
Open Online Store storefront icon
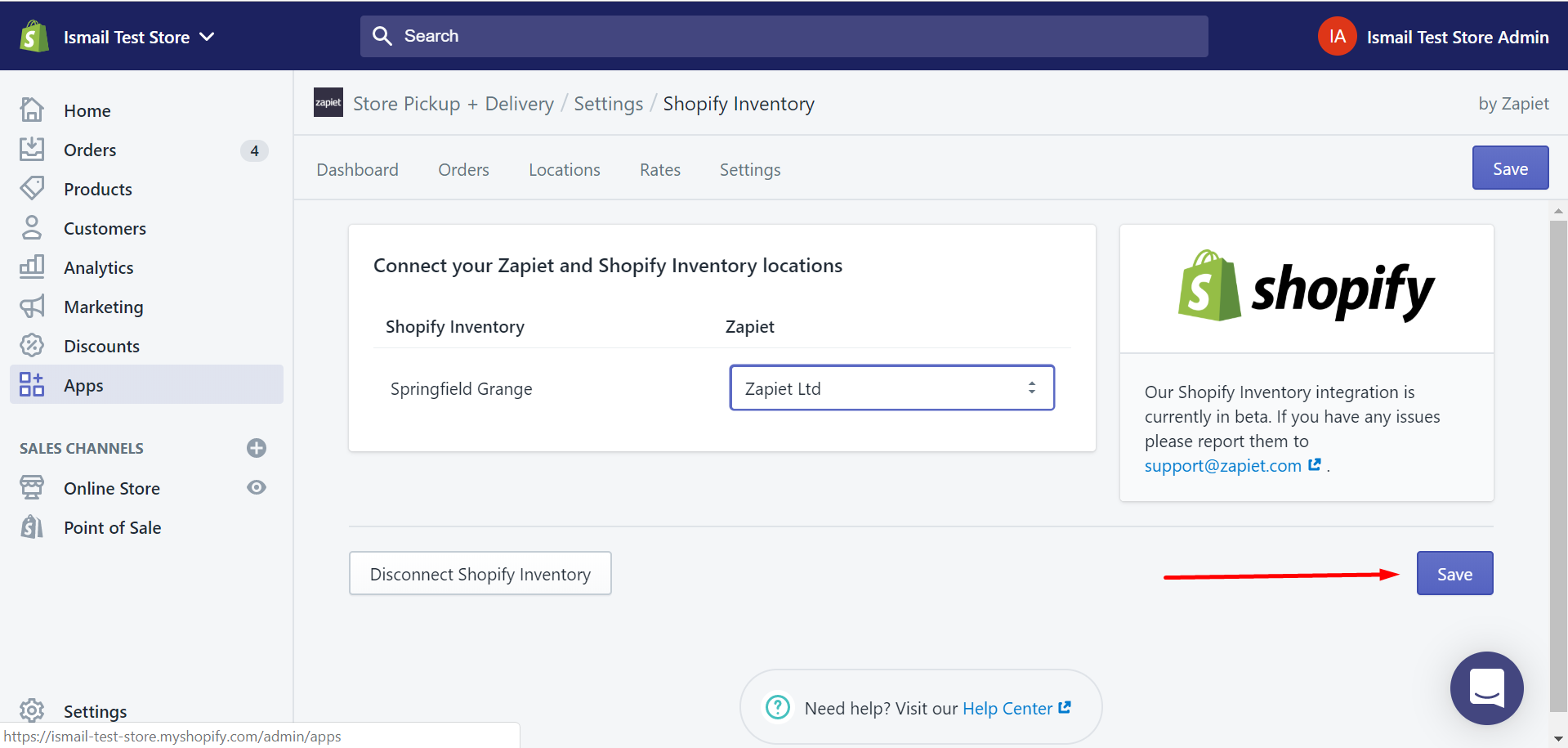(32, 487)
